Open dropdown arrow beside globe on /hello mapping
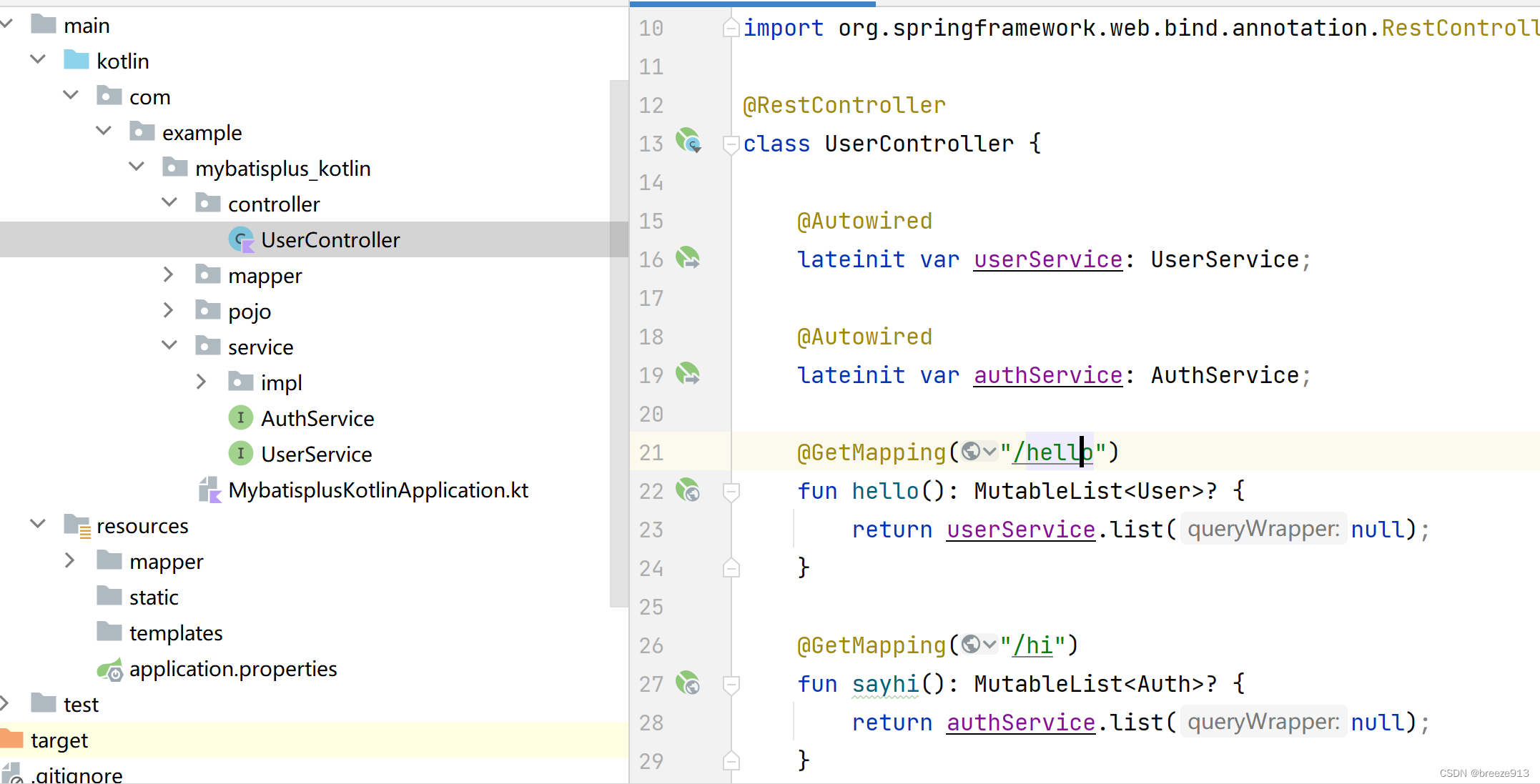 click(x=988, y=451)
